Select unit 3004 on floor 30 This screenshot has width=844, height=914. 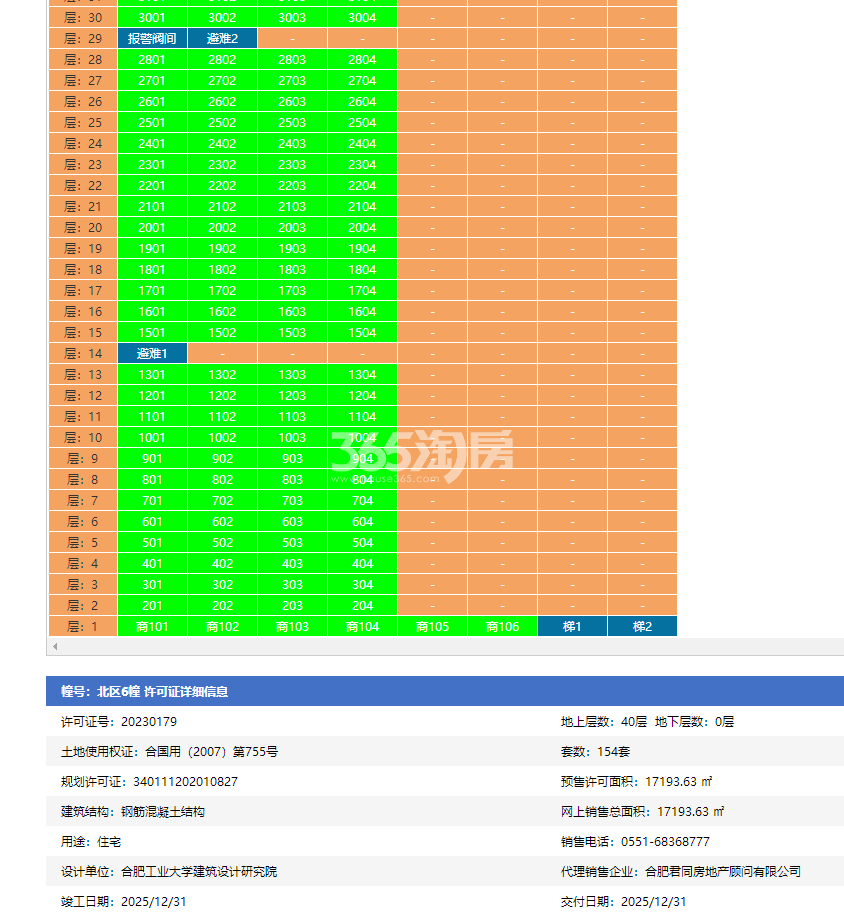(363, 17)
